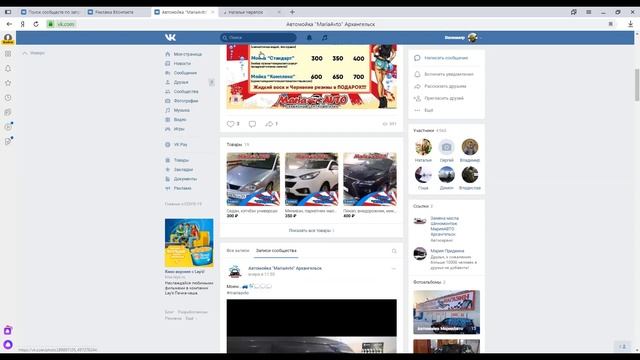The width and height of the screenshot is (640, 360).
Task: Click the green lock icon by vk.com
Action: (x=51, y=24)
